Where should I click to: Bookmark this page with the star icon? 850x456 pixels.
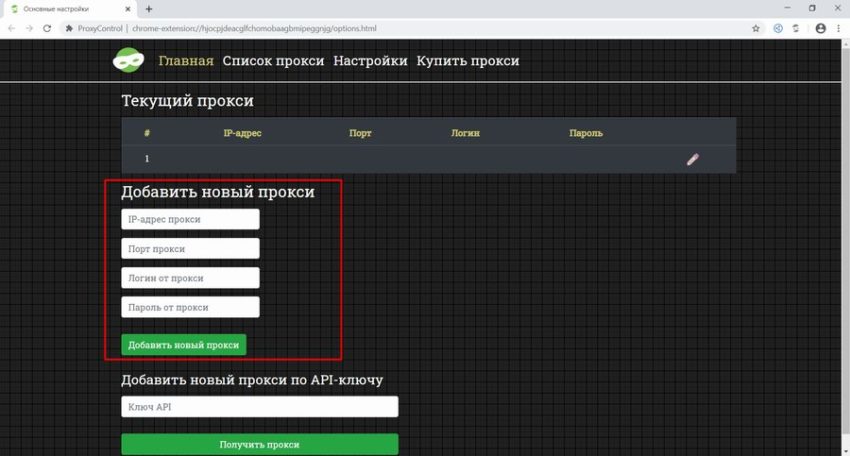click(x=756, y=29)
